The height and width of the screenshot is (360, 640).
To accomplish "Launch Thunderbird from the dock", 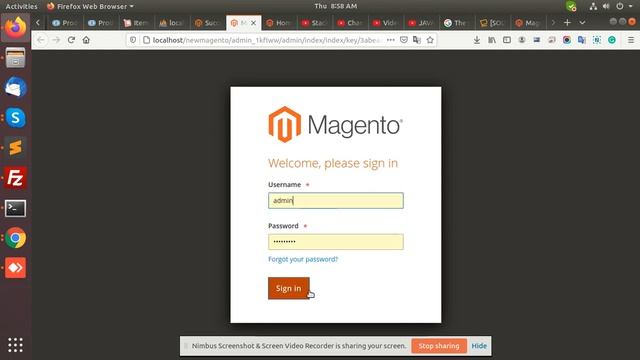I will pyautogui.click(x=16, y=87).
